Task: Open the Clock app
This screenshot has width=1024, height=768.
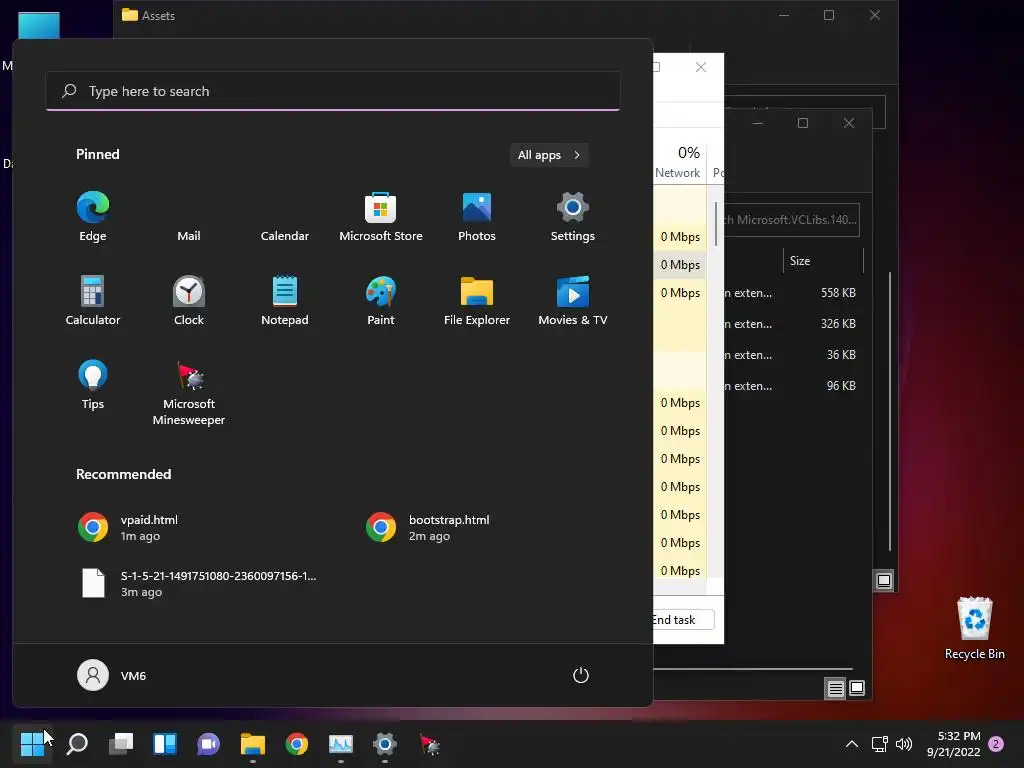Action: pyautogui.click(x=189, y=300)
